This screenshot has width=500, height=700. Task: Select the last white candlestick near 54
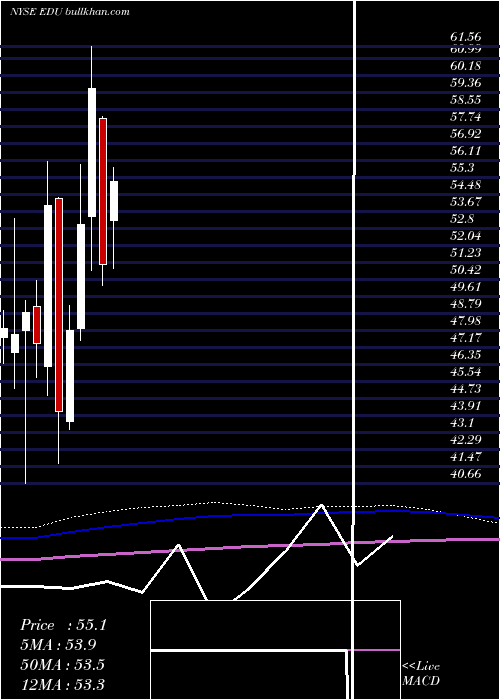click(114, 201)
